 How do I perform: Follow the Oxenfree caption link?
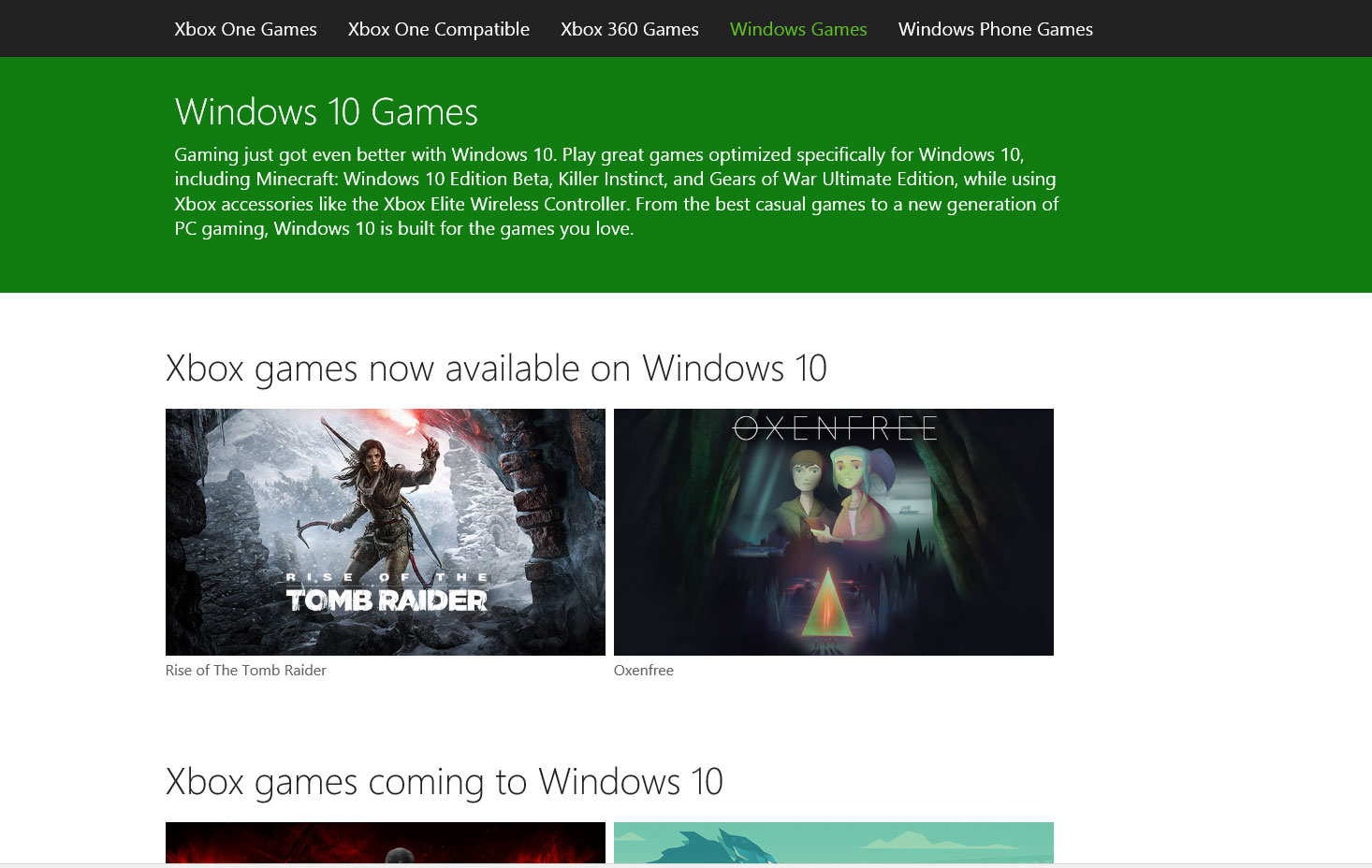644,670
